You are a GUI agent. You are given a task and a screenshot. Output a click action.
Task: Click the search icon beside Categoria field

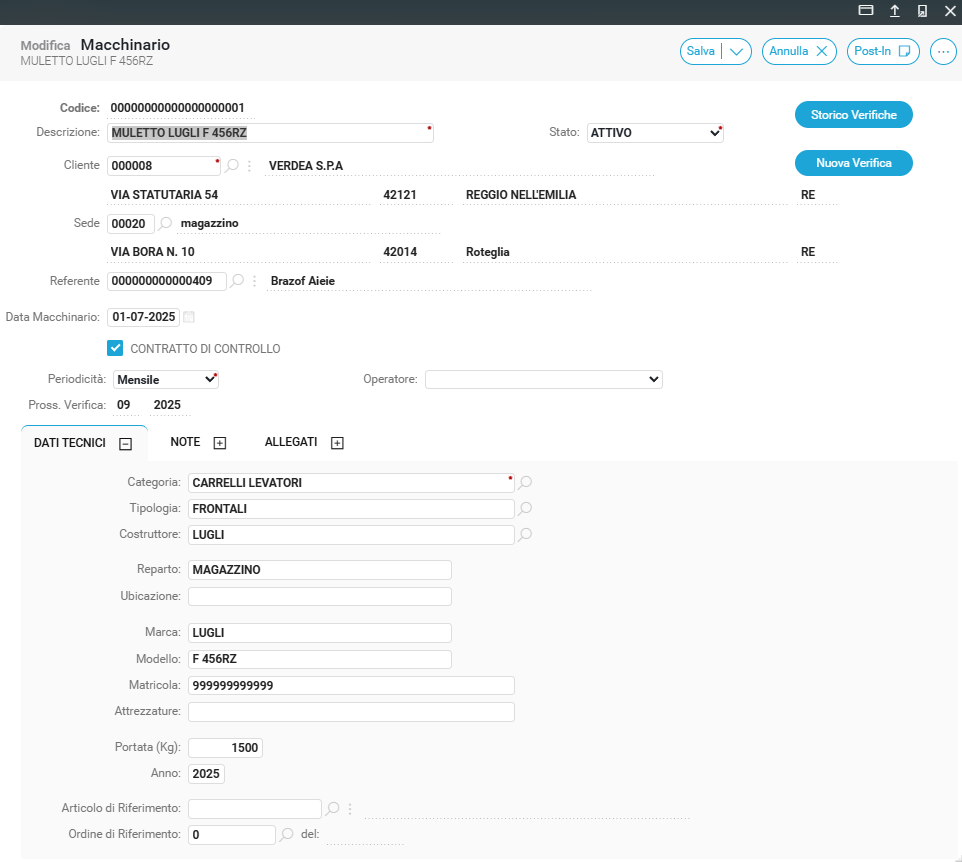[525, 483]
